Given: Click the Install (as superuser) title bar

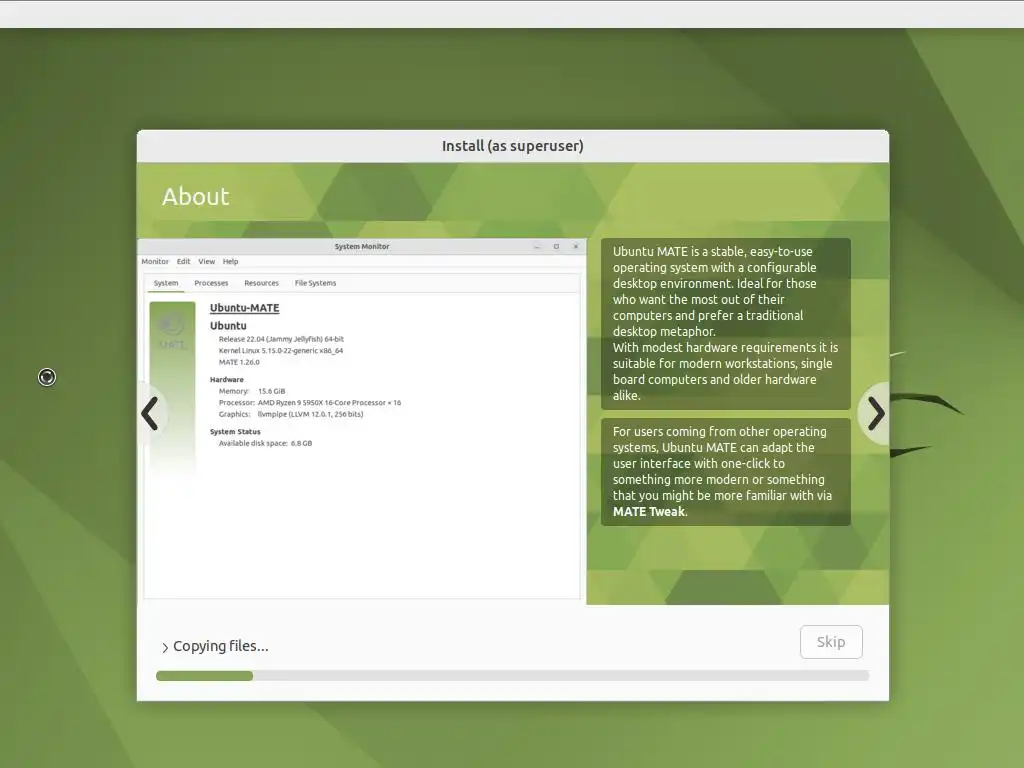Looking at the screenshot, I should pos(513,146).
